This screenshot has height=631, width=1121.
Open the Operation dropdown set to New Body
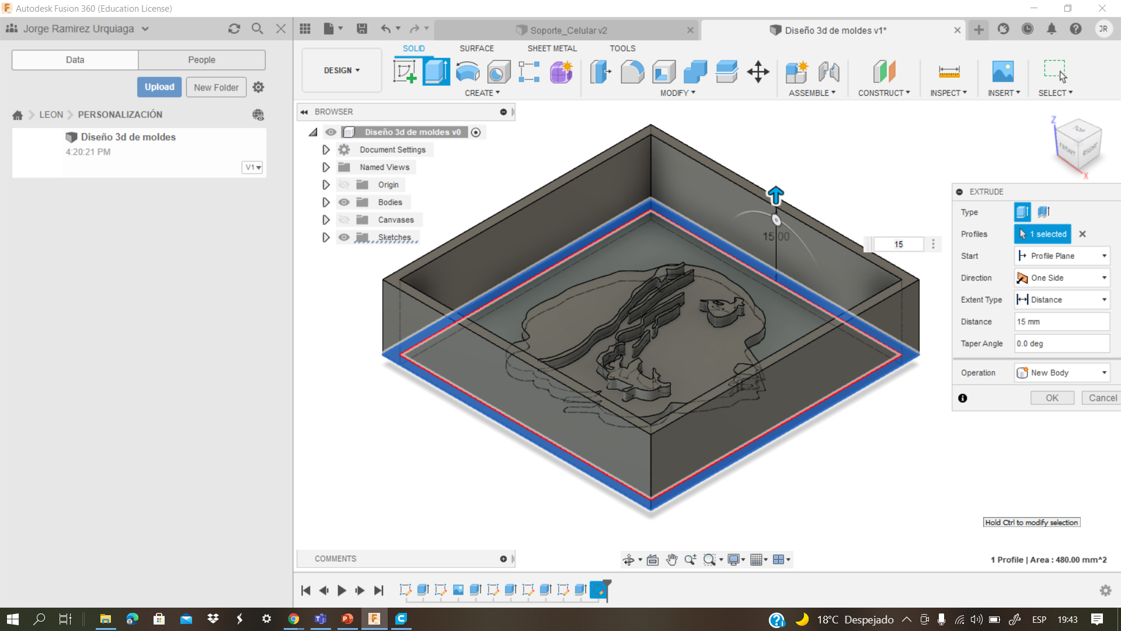(1061, 373)
